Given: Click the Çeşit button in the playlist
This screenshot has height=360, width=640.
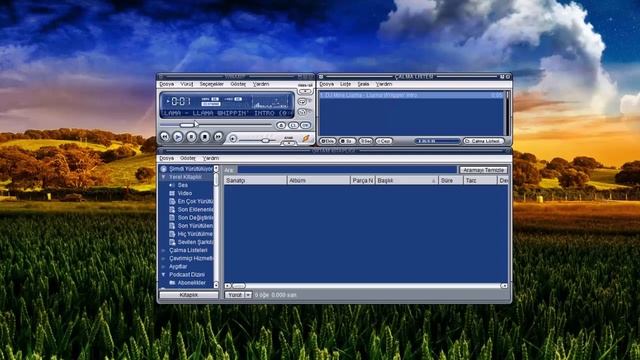Looking at the screenshot, I should [x=384, y=141].
